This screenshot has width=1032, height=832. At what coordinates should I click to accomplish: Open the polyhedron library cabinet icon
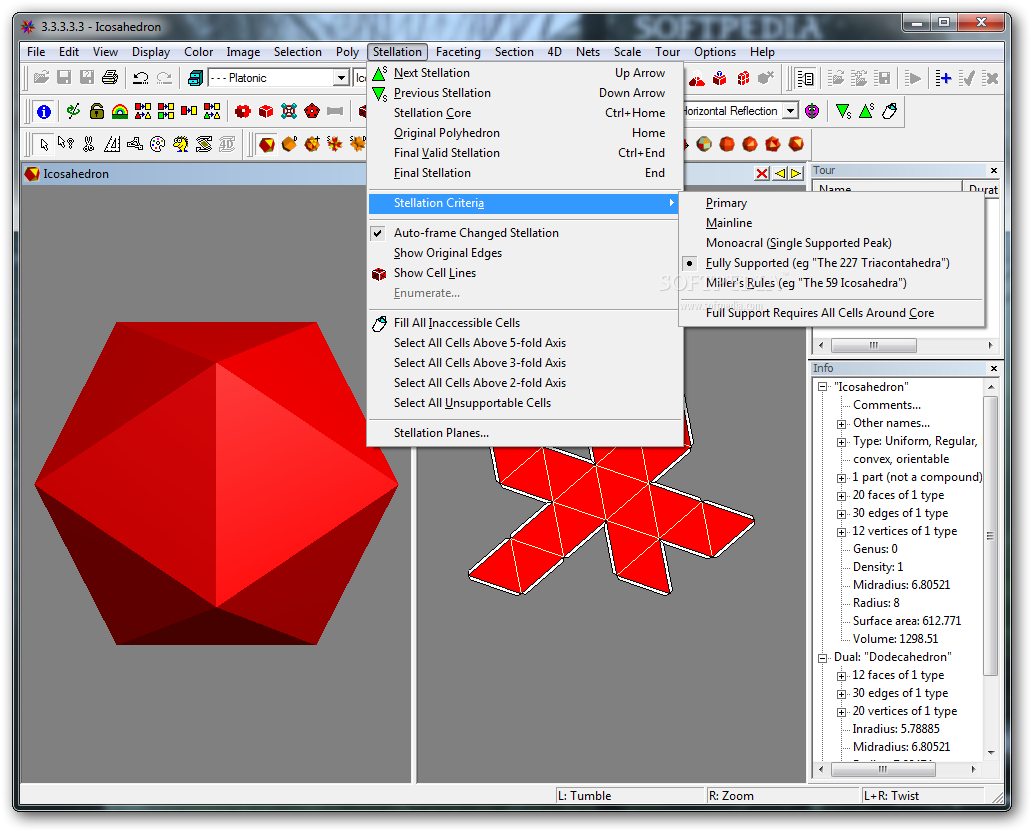[195, 78]
